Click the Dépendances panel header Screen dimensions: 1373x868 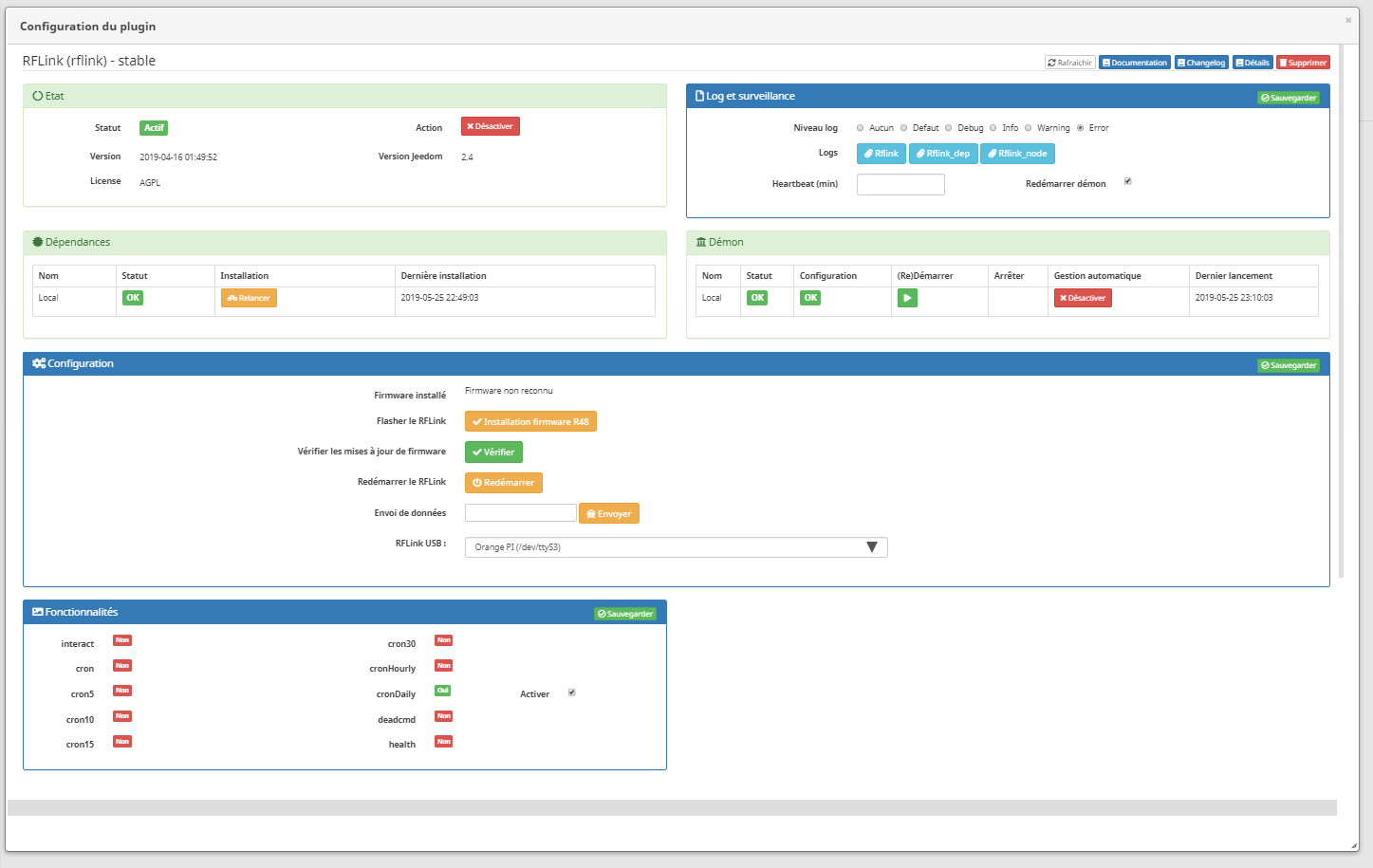click(344, 243)
